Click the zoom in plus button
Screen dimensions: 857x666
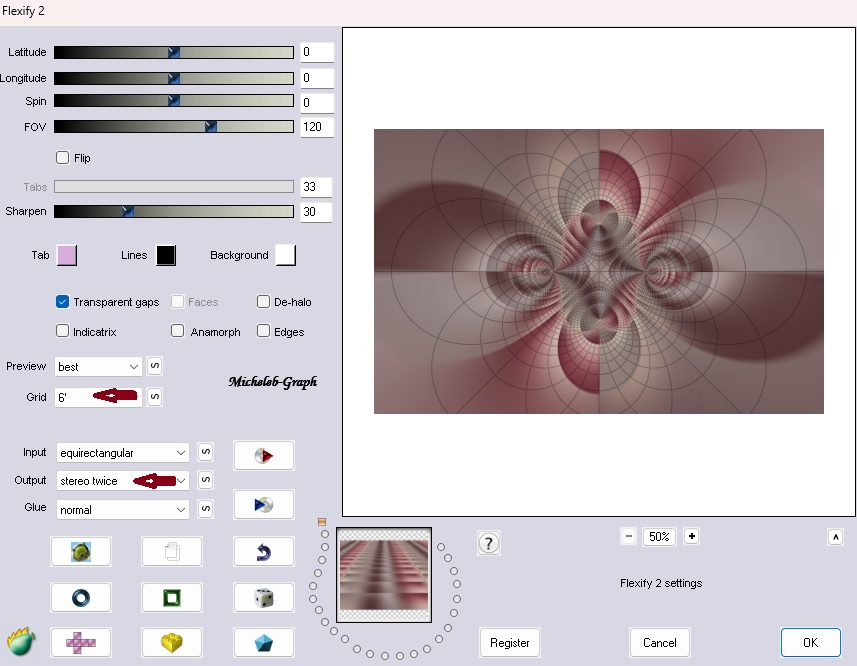[691, 536]
